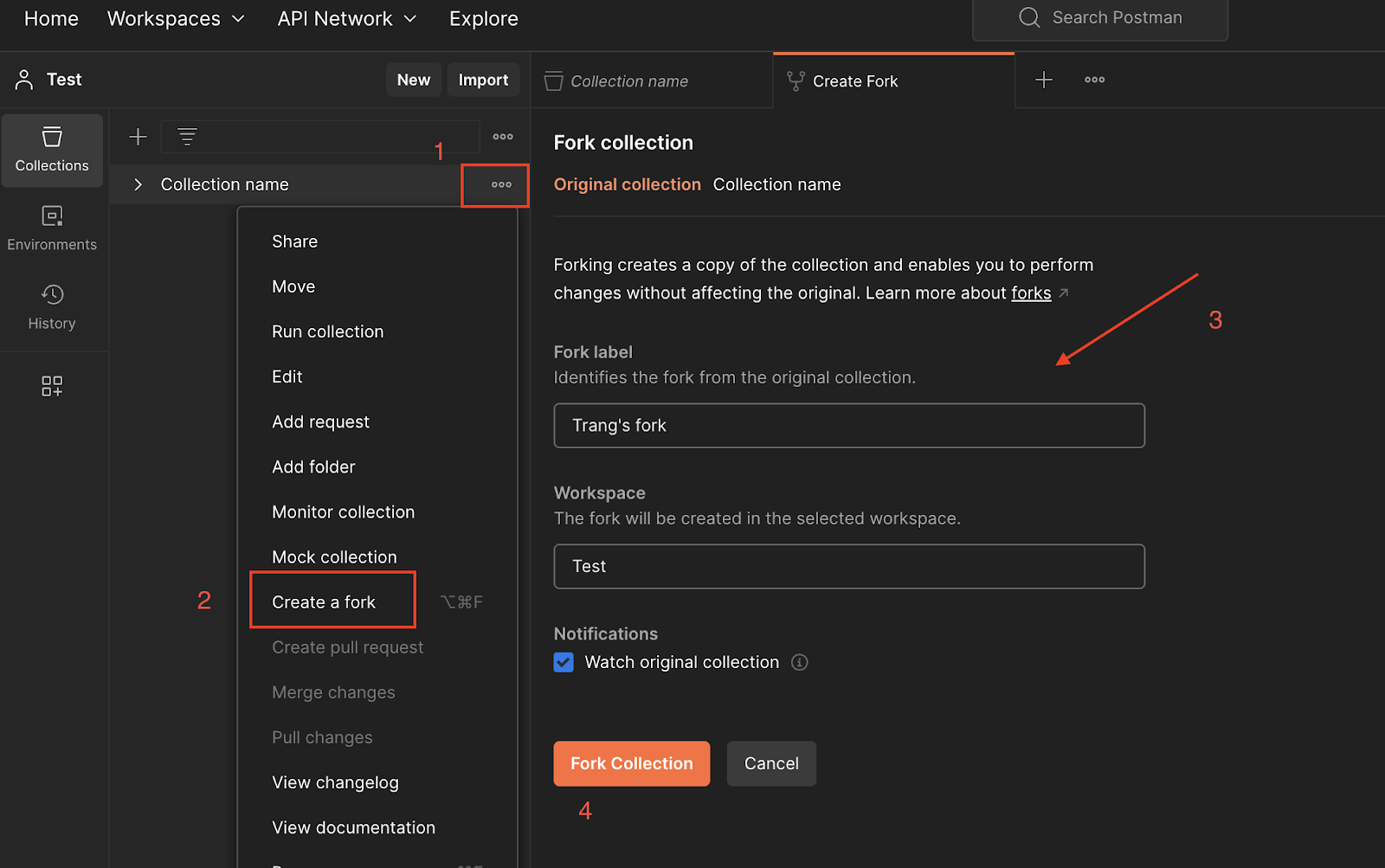Click the Original collection label

(628, 184)
